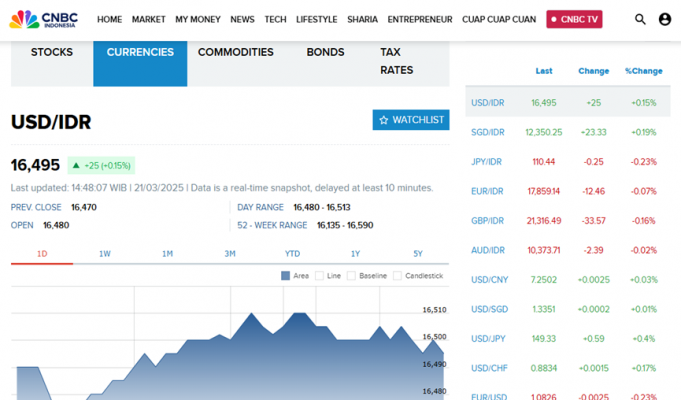Open the GBP/IDR currency pair

pyautogui.click(x=488, y=220)
